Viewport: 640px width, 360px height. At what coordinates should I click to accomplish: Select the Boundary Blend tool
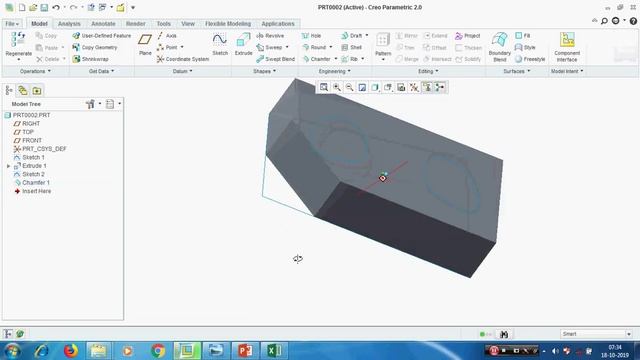click(499, 47)
